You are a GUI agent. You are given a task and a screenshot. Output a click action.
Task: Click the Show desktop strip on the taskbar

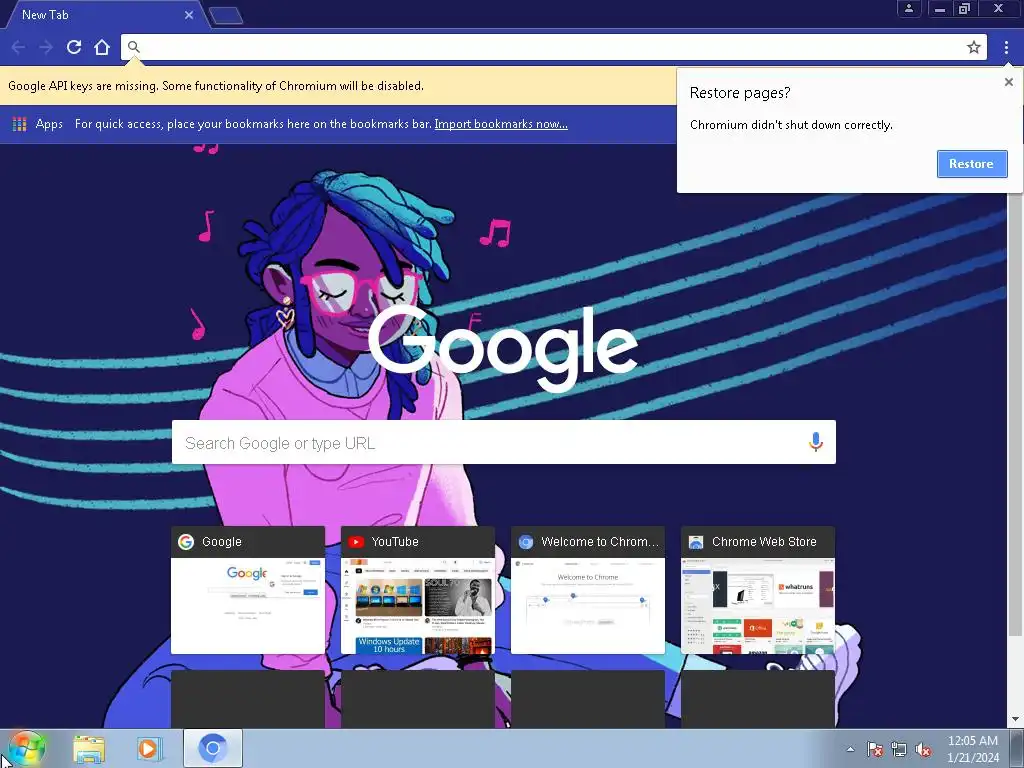click(1017, 749)
